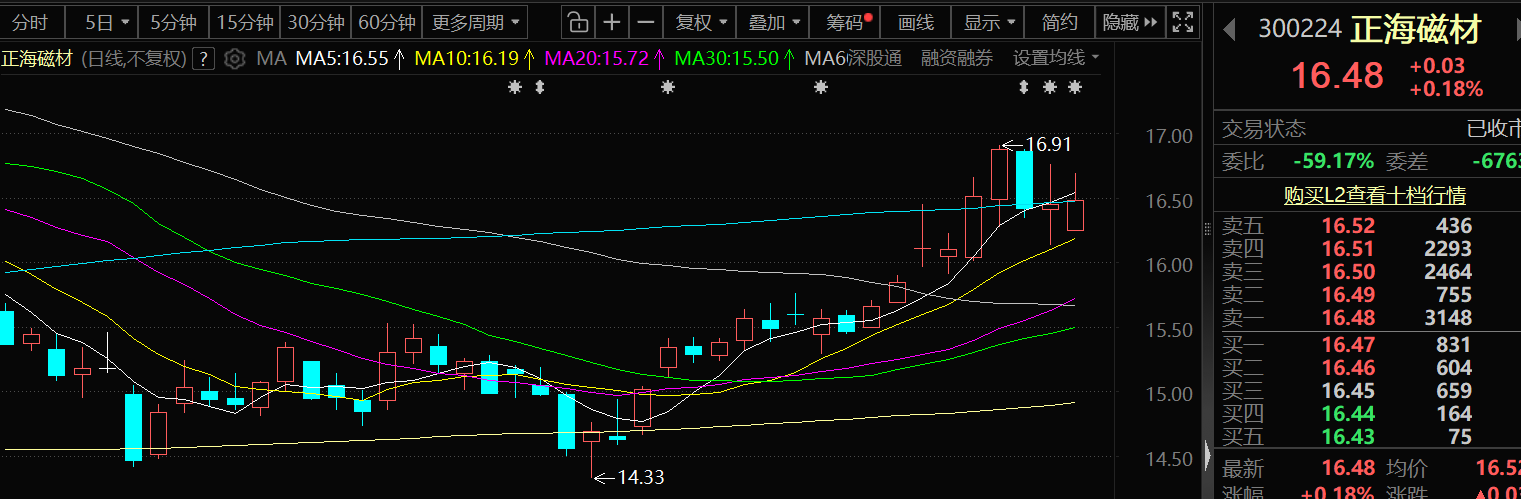Viewport: 1521px width, 499px height.
Task: Toggle 简约 simplified view mode
Action: pos(1060,22)
